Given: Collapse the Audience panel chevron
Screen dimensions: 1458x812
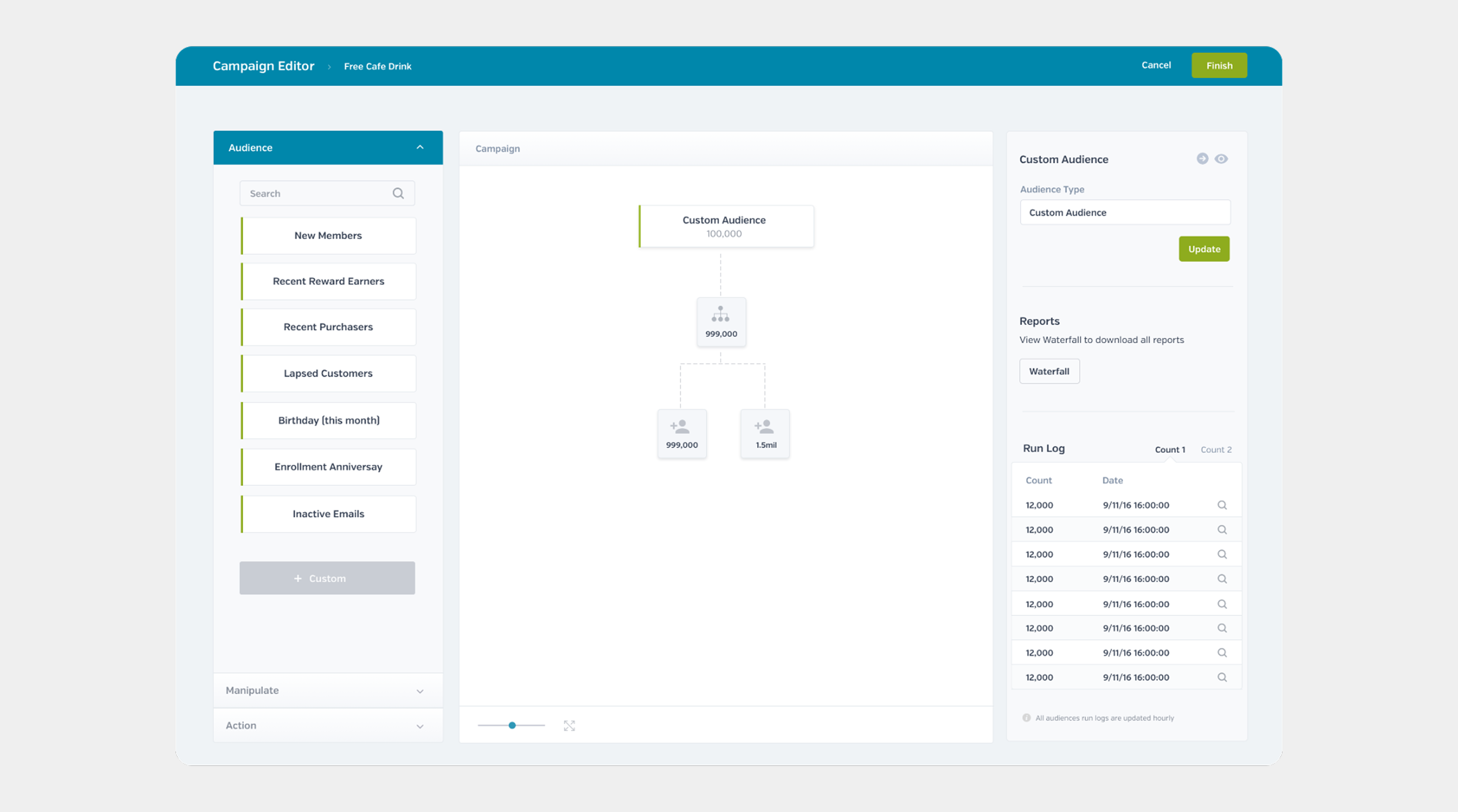Looking at the screenshot, I should [x=420, y=147].
